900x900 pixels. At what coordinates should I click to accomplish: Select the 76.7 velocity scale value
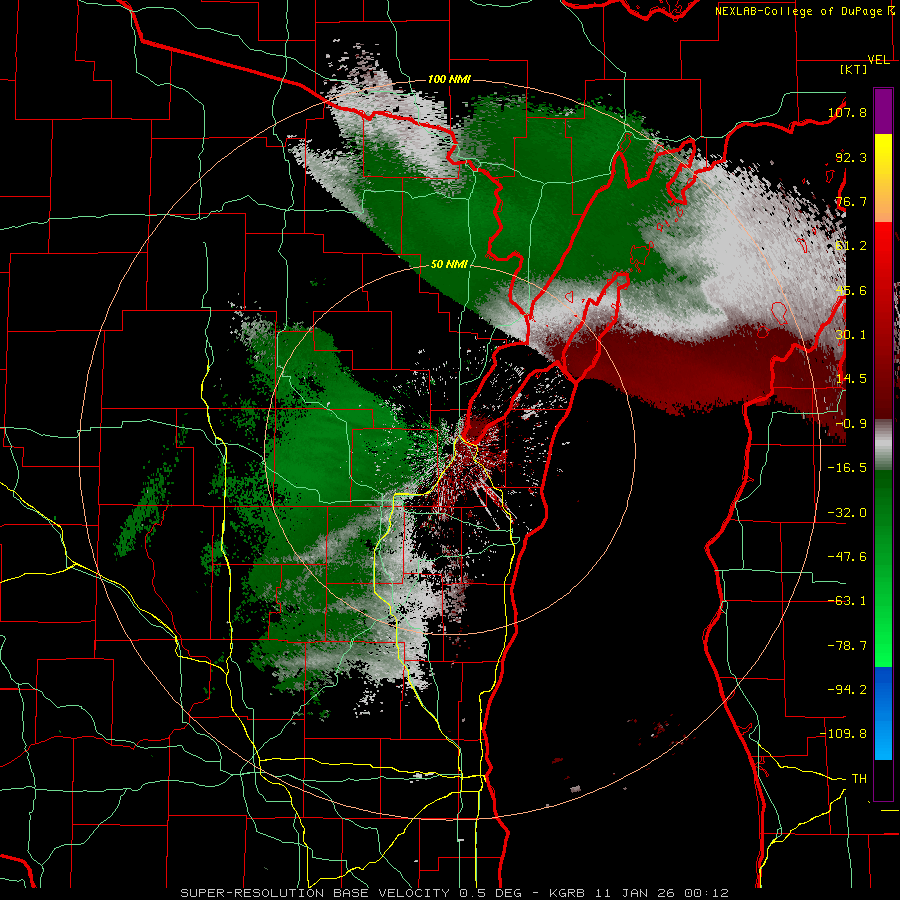tap(851, 201)
